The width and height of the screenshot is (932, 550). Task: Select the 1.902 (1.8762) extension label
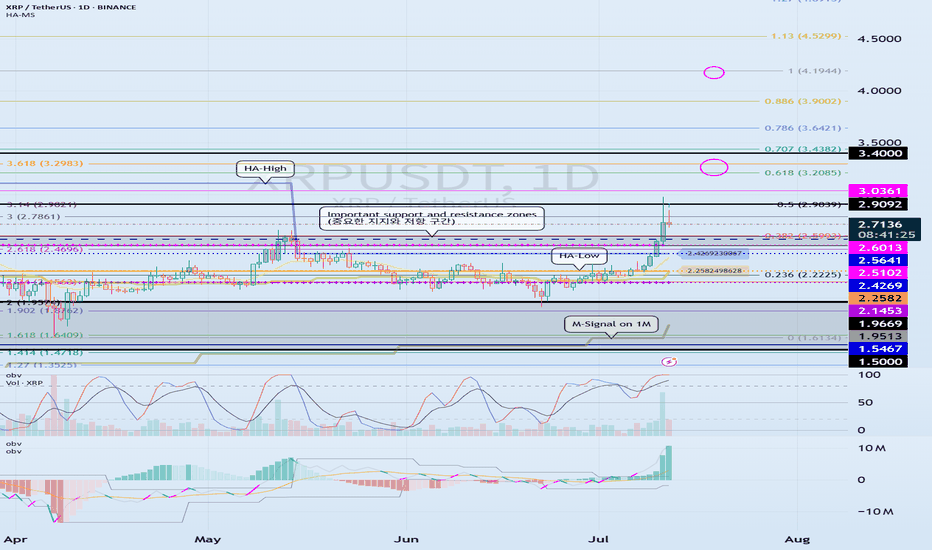pyautogui.click(x=45, y=311)
